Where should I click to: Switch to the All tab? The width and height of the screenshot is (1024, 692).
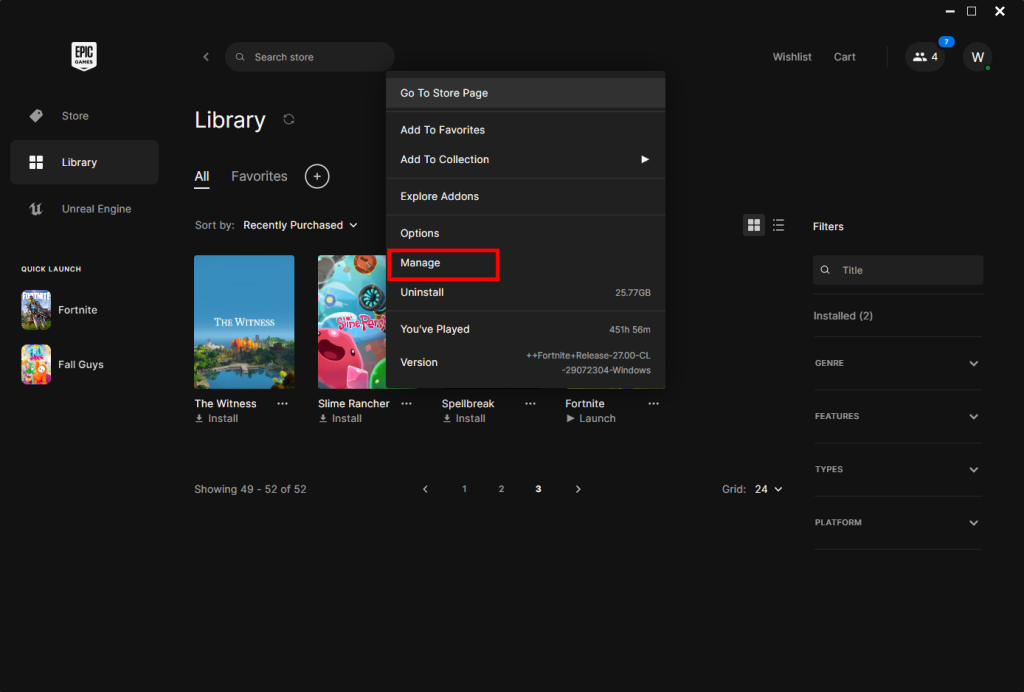(202, 176)
